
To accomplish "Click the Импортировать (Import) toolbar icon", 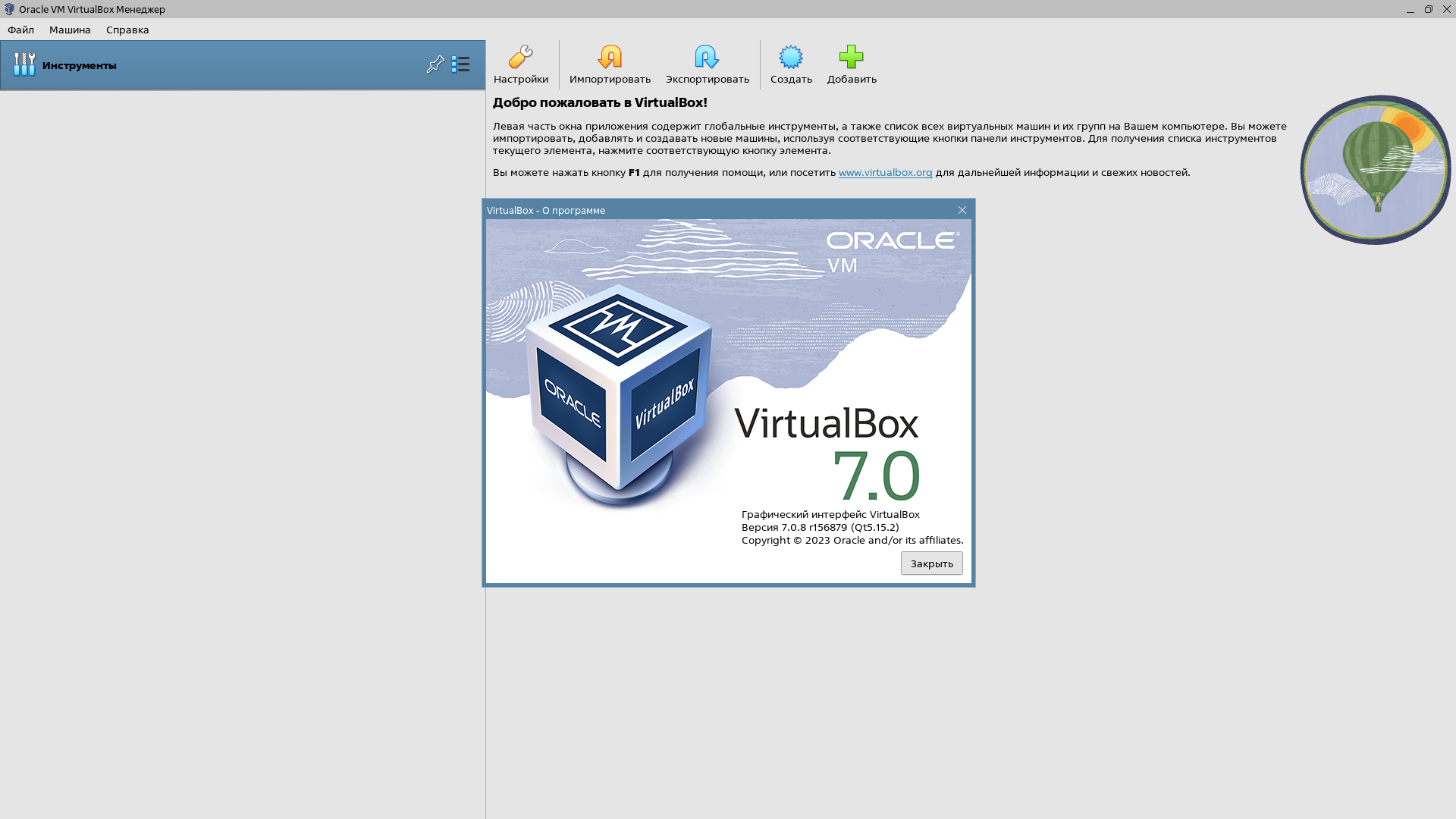I will pos(610,57).
